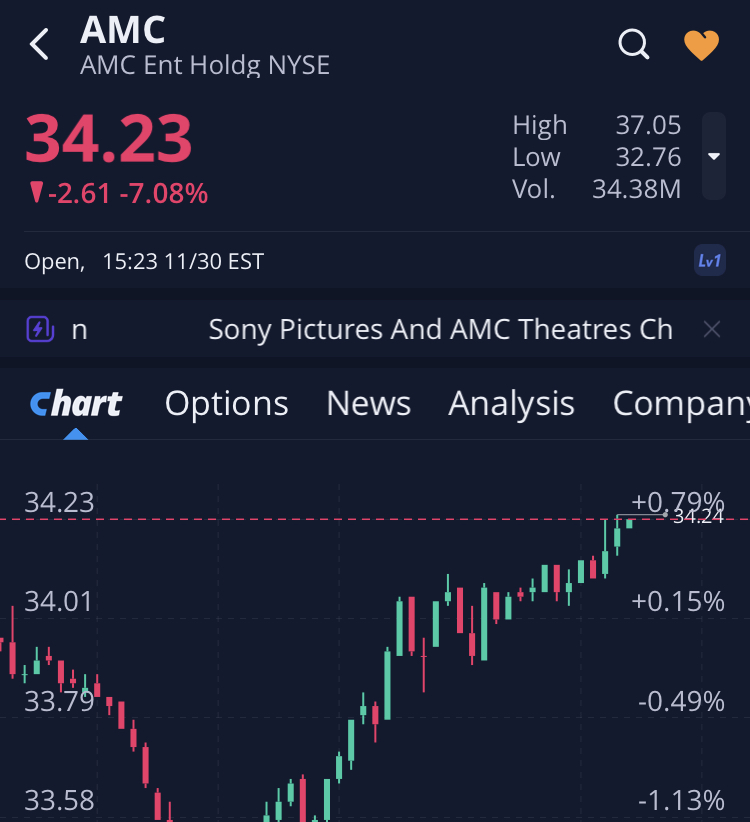Dismiss the Sony Pictures news banner
This screenshot has width=750, height=822.
click(x=711, y=329)
